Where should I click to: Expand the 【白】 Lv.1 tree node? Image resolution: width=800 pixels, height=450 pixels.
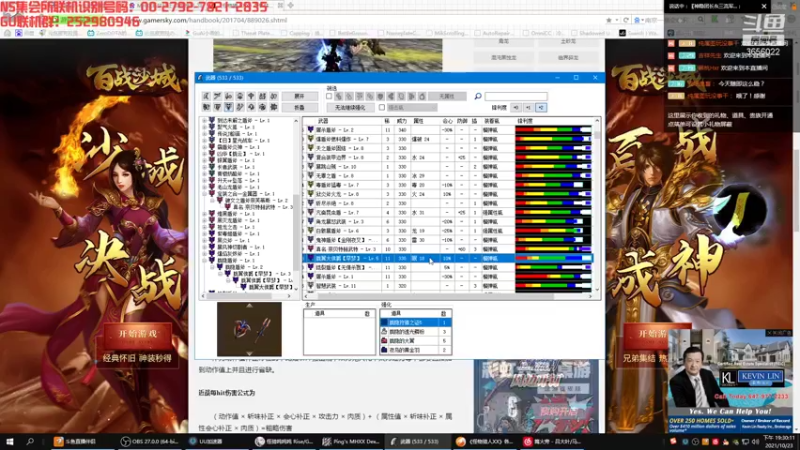coord(205,141)
